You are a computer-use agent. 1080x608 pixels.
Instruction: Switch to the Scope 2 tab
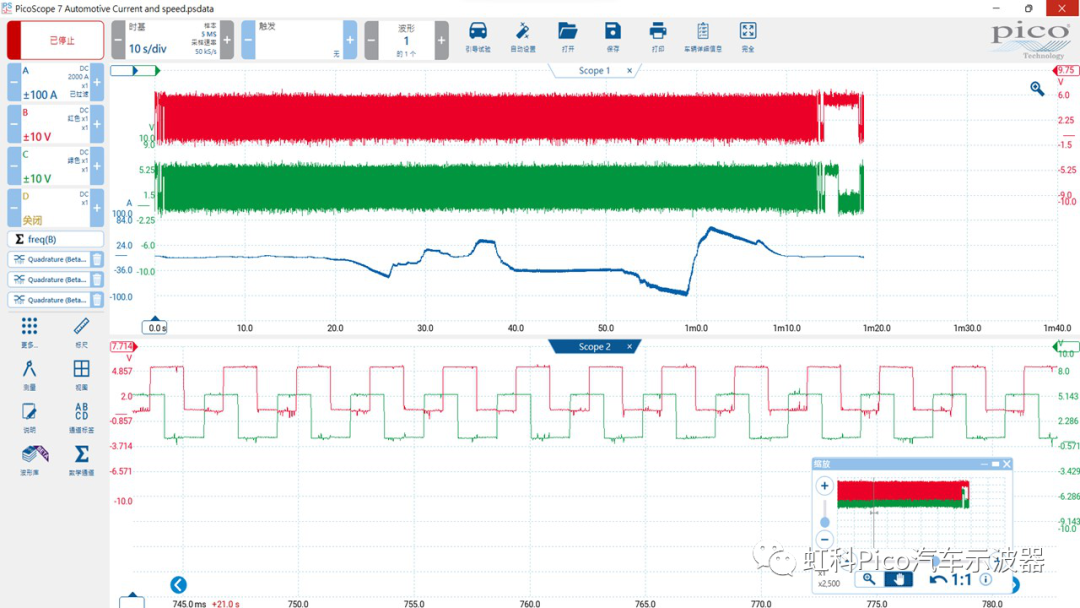point(594,346)
